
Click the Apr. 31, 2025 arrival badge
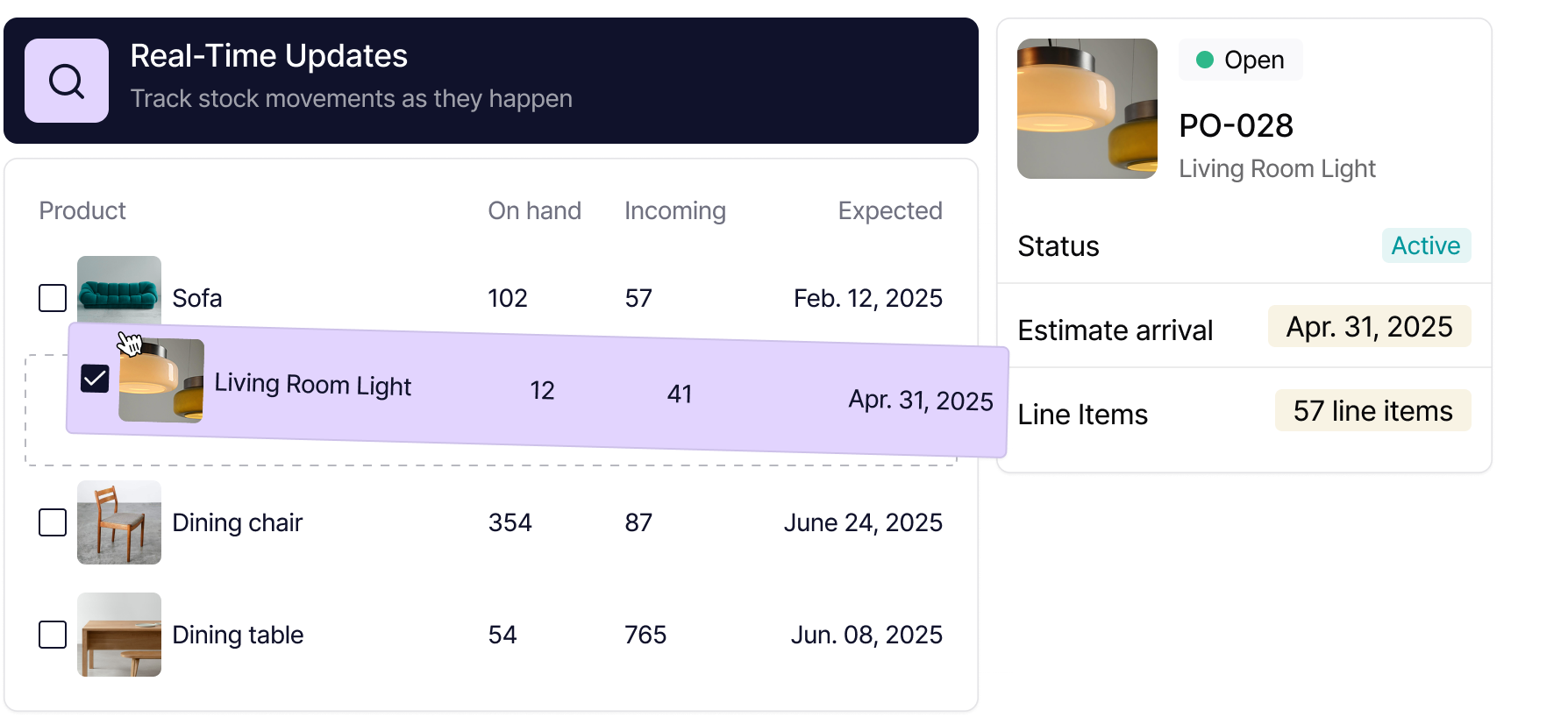coord(1369,327)
